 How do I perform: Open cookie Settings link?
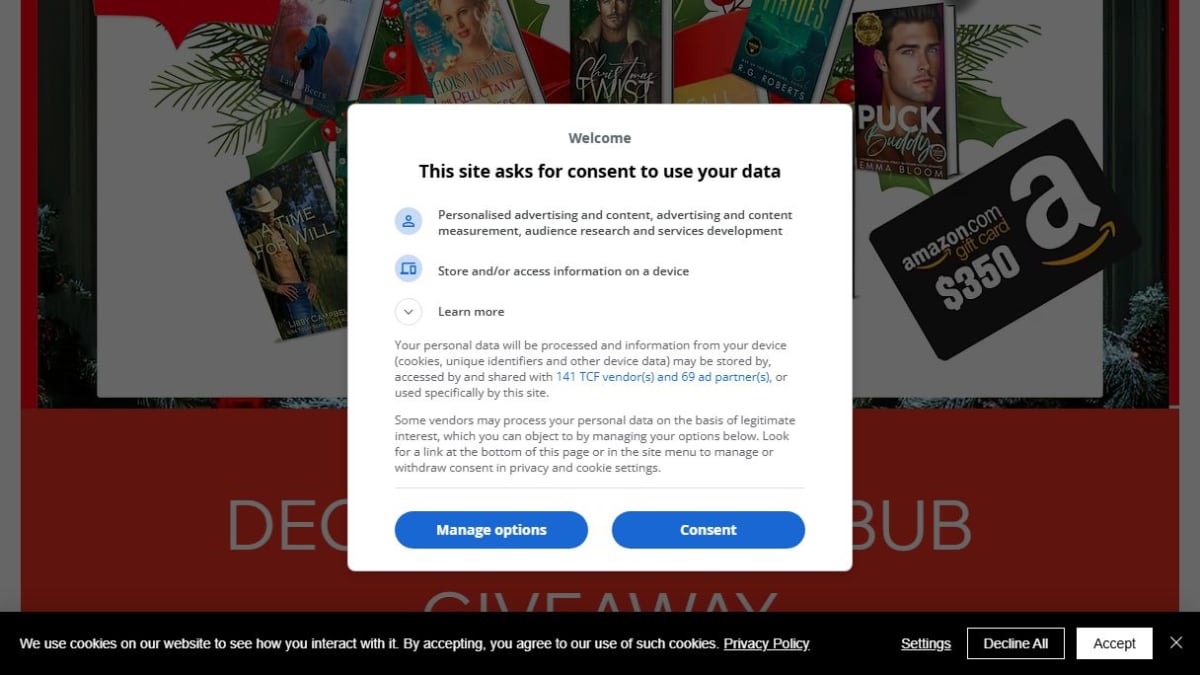[x=926, y=644]
